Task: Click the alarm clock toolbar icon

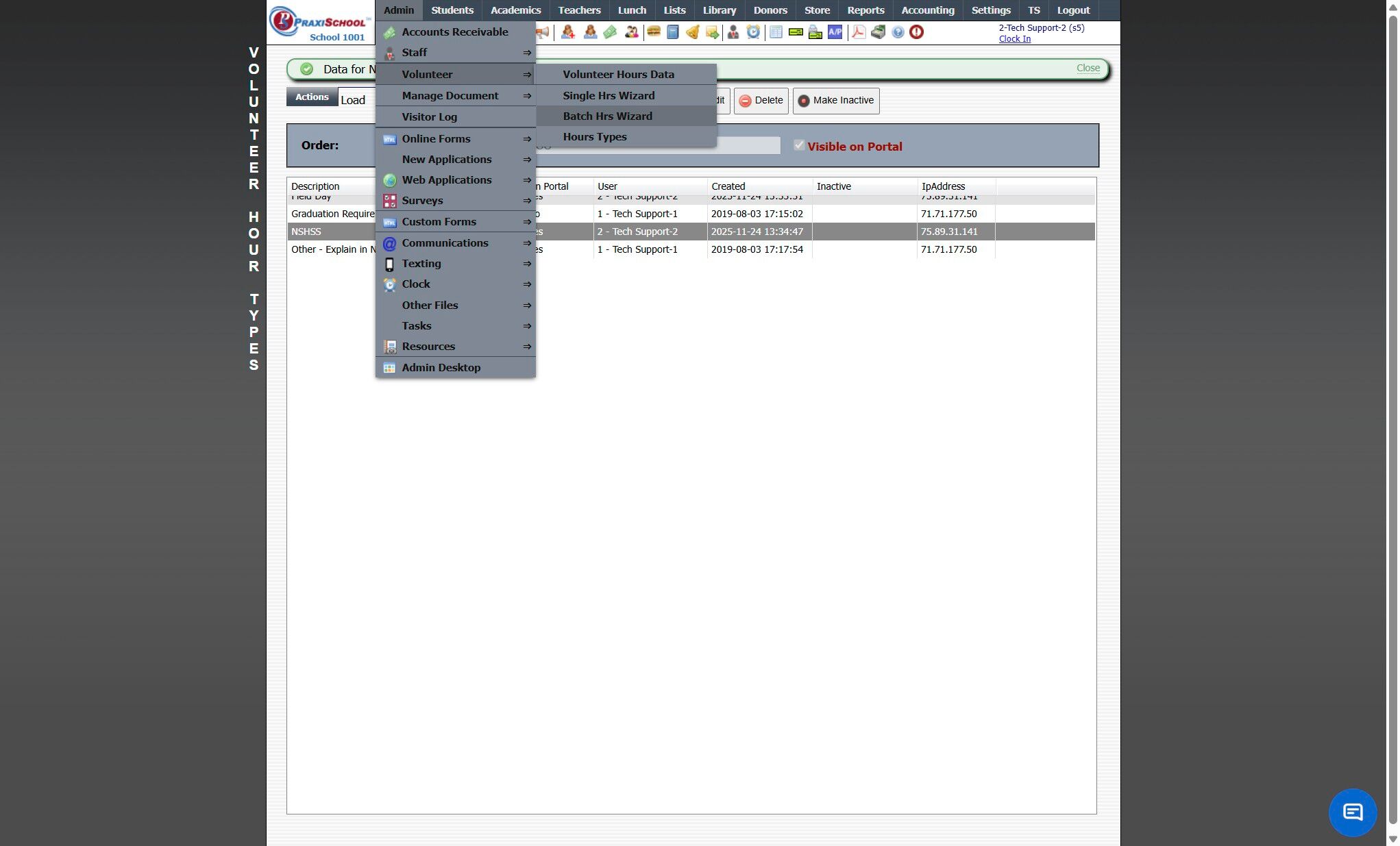Action: [x=753, y=32]
